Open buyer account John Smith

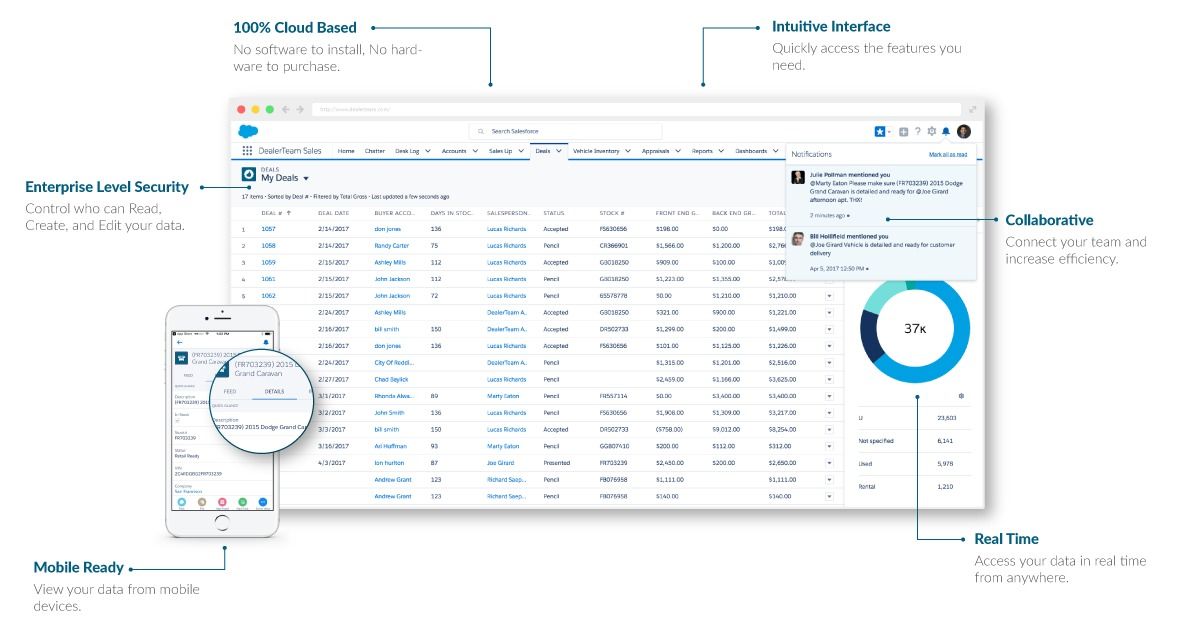(389, 412)
